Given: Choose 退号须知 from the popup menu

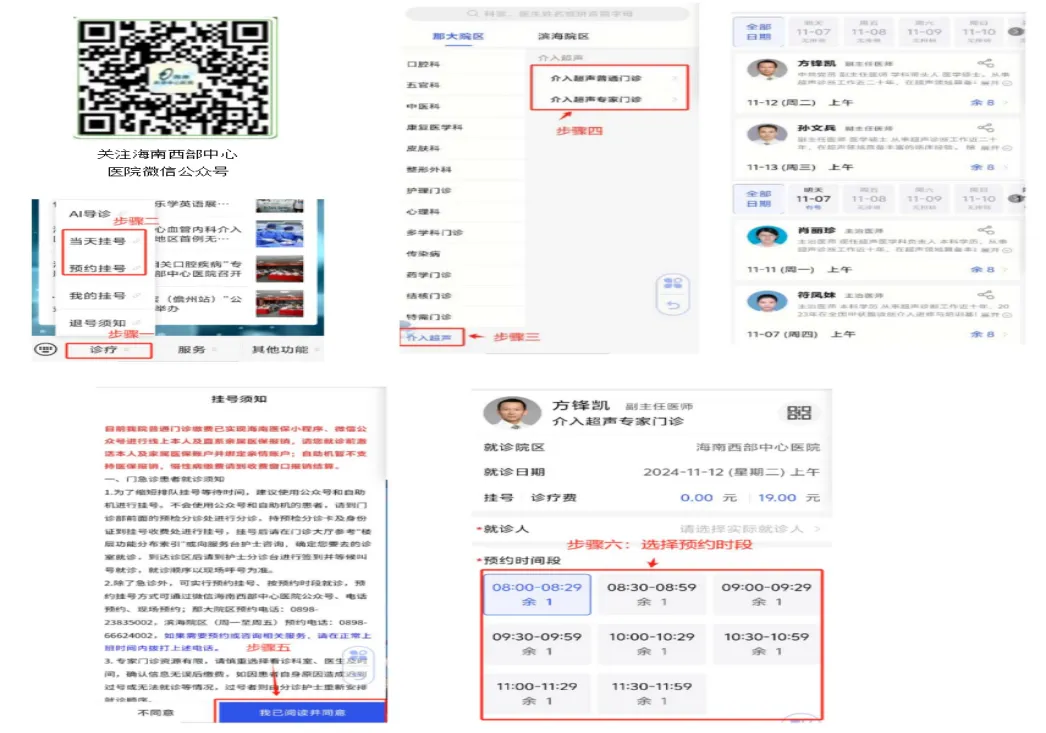Looking at the screenshot, I should [98, 323].
